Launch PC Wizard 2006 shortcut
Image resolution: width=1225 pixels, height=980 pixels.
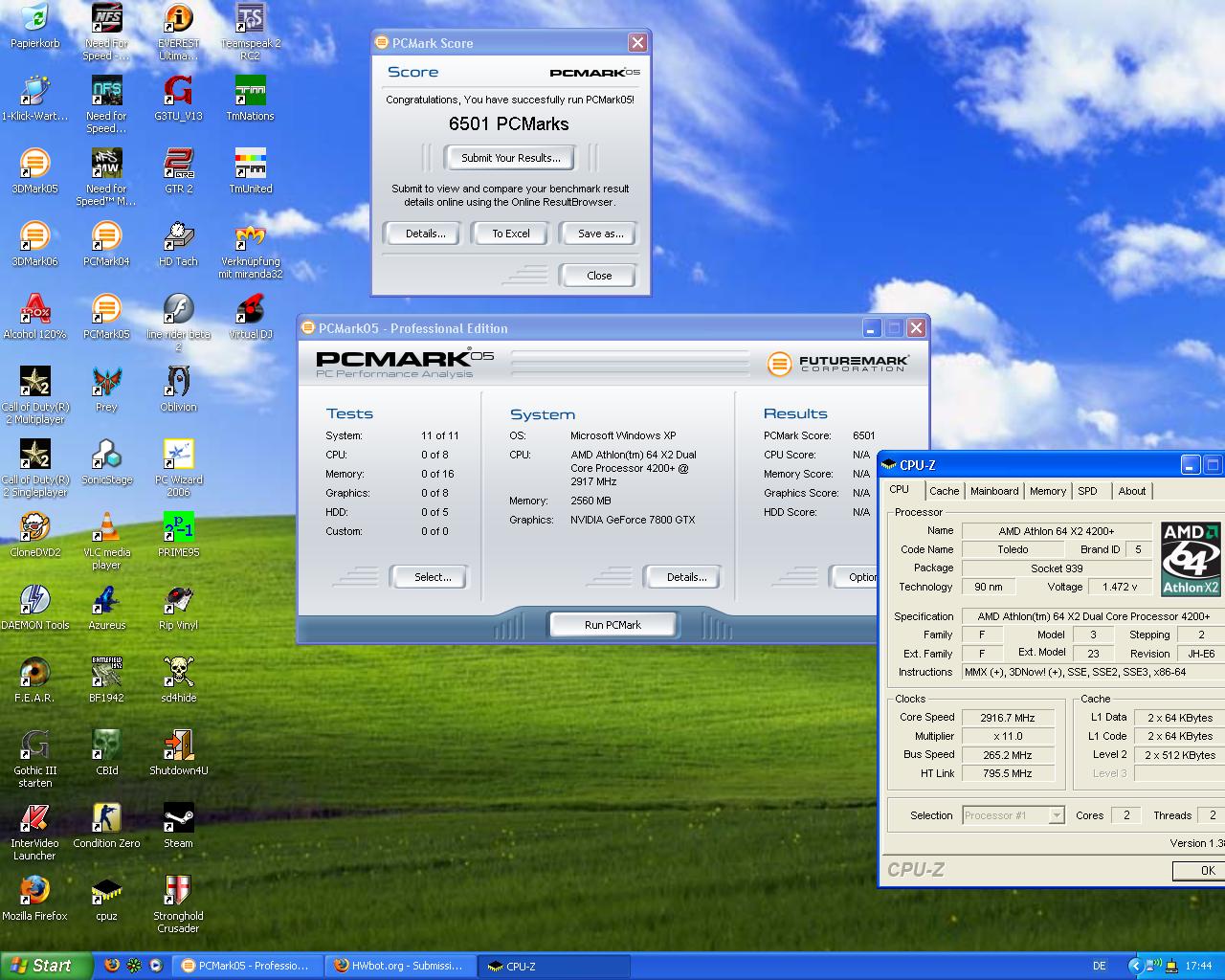178,467
